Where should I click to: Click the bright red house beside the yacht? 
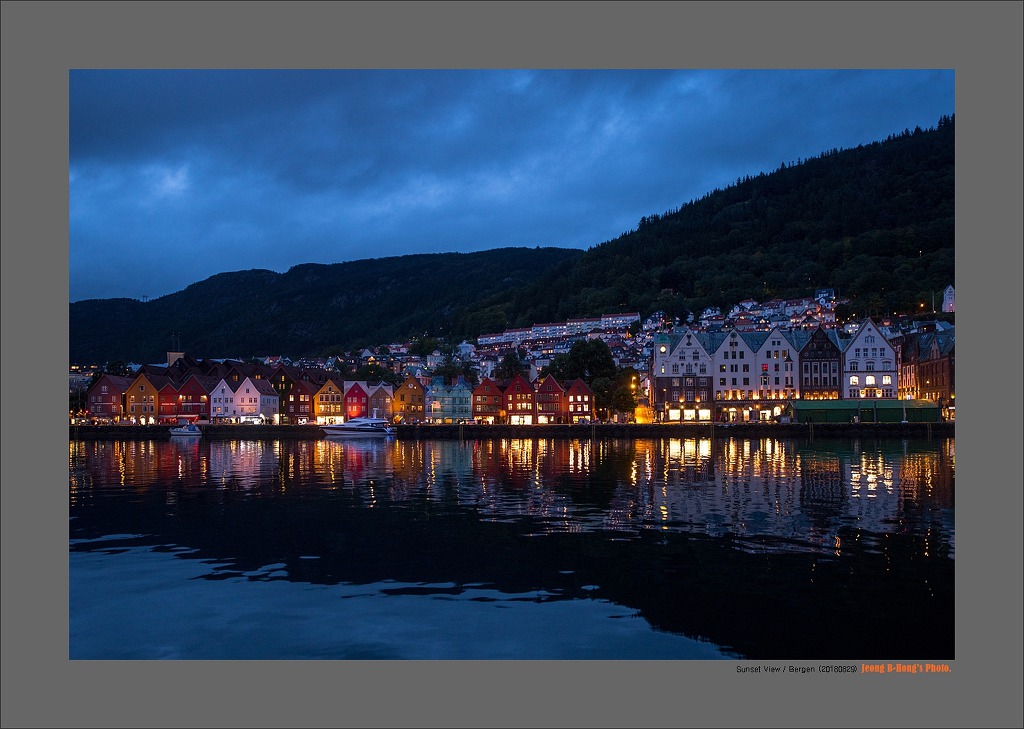point(356,400)
